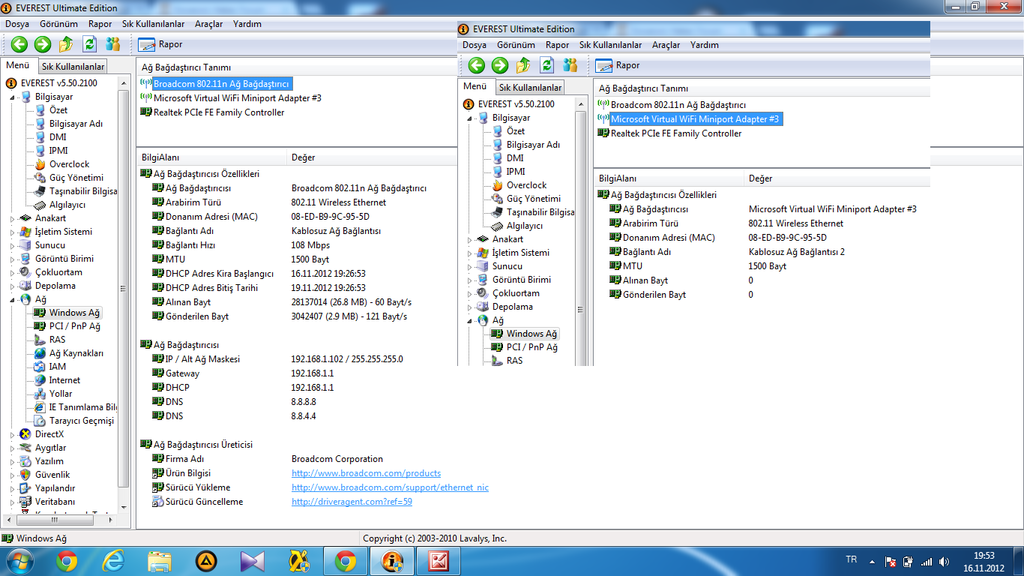Viewport: 1024px width, 576px height.
Task: Select RAS in main window tree
Action: tap(57, 340)
